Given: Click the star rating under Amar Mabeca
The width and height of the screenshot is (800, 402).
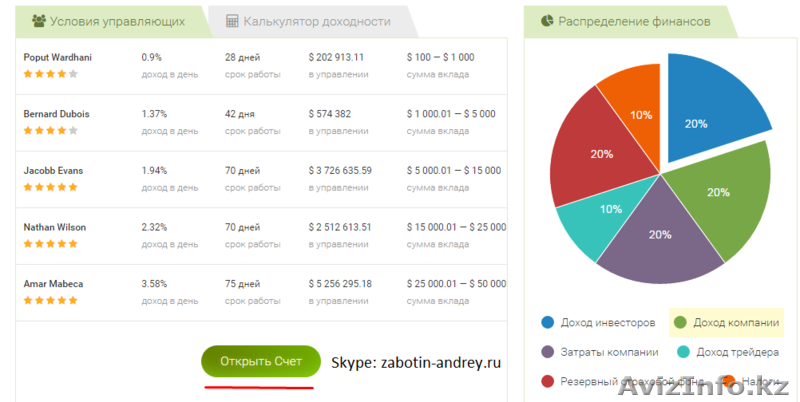Looking at the screenshot, I should pyautogui.click(x=51, y=300).
